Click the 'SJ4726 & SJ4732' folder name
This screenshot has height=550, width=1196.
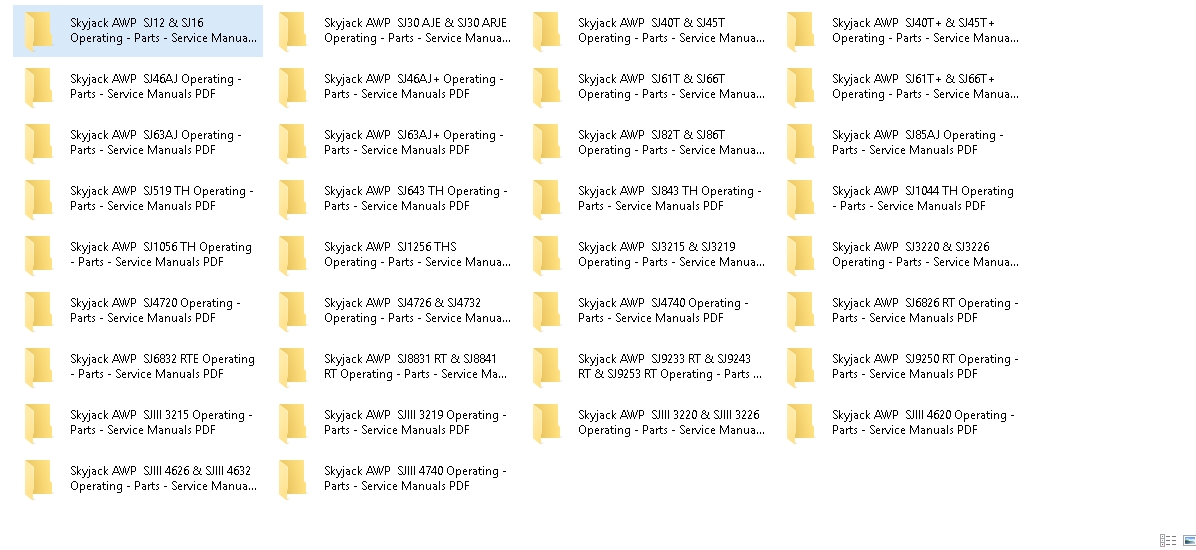417,310
